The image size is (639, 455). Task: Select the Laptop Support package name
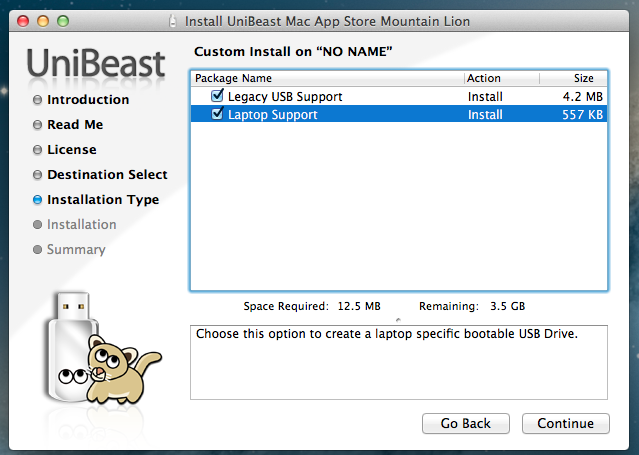[272, 115]
